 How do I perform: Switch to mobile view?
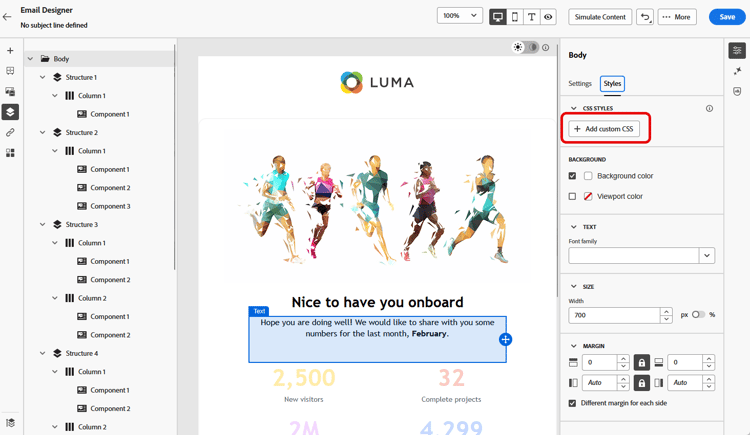point(515,17)
